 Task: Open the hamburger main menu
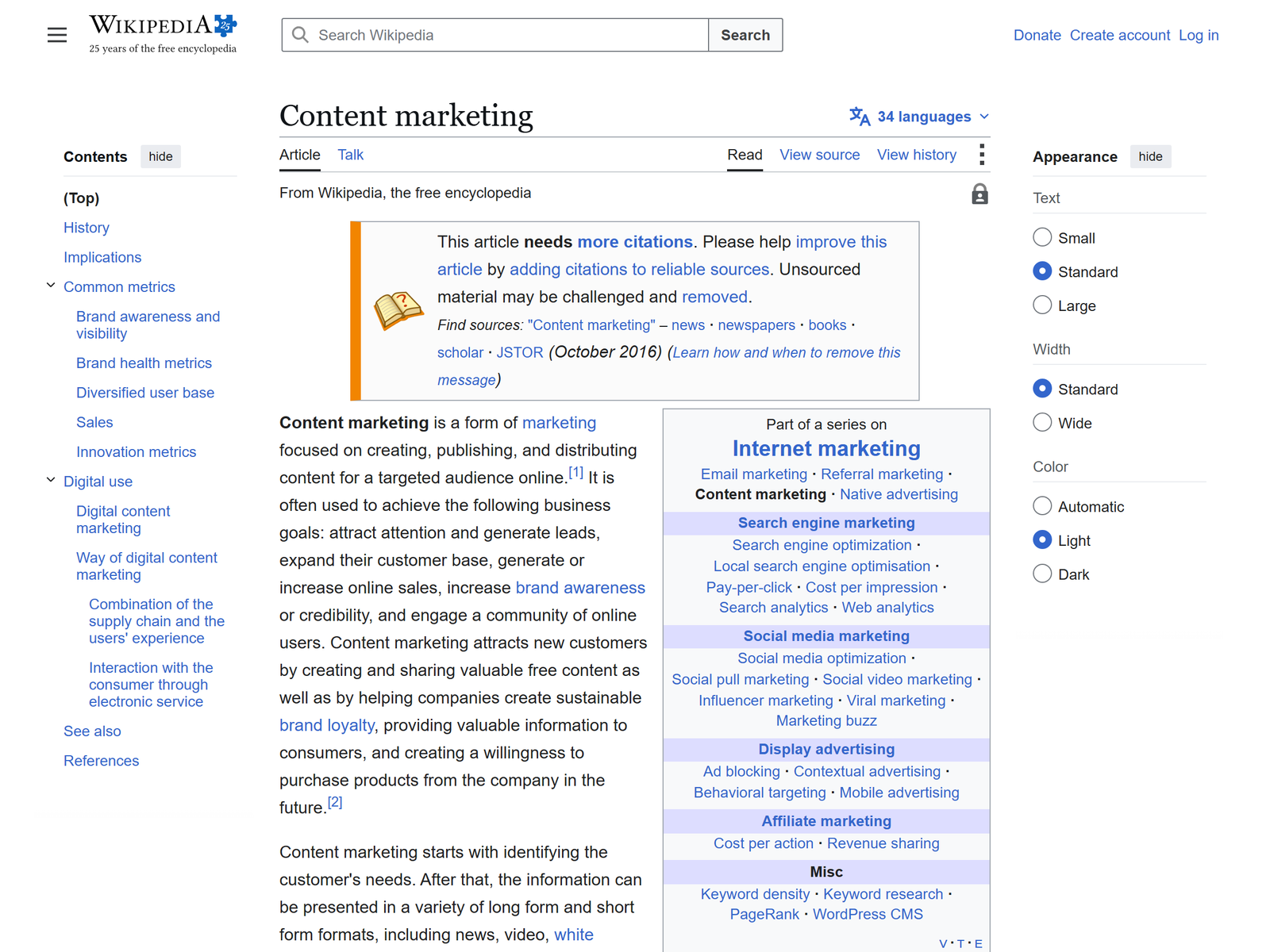(57, 35)
